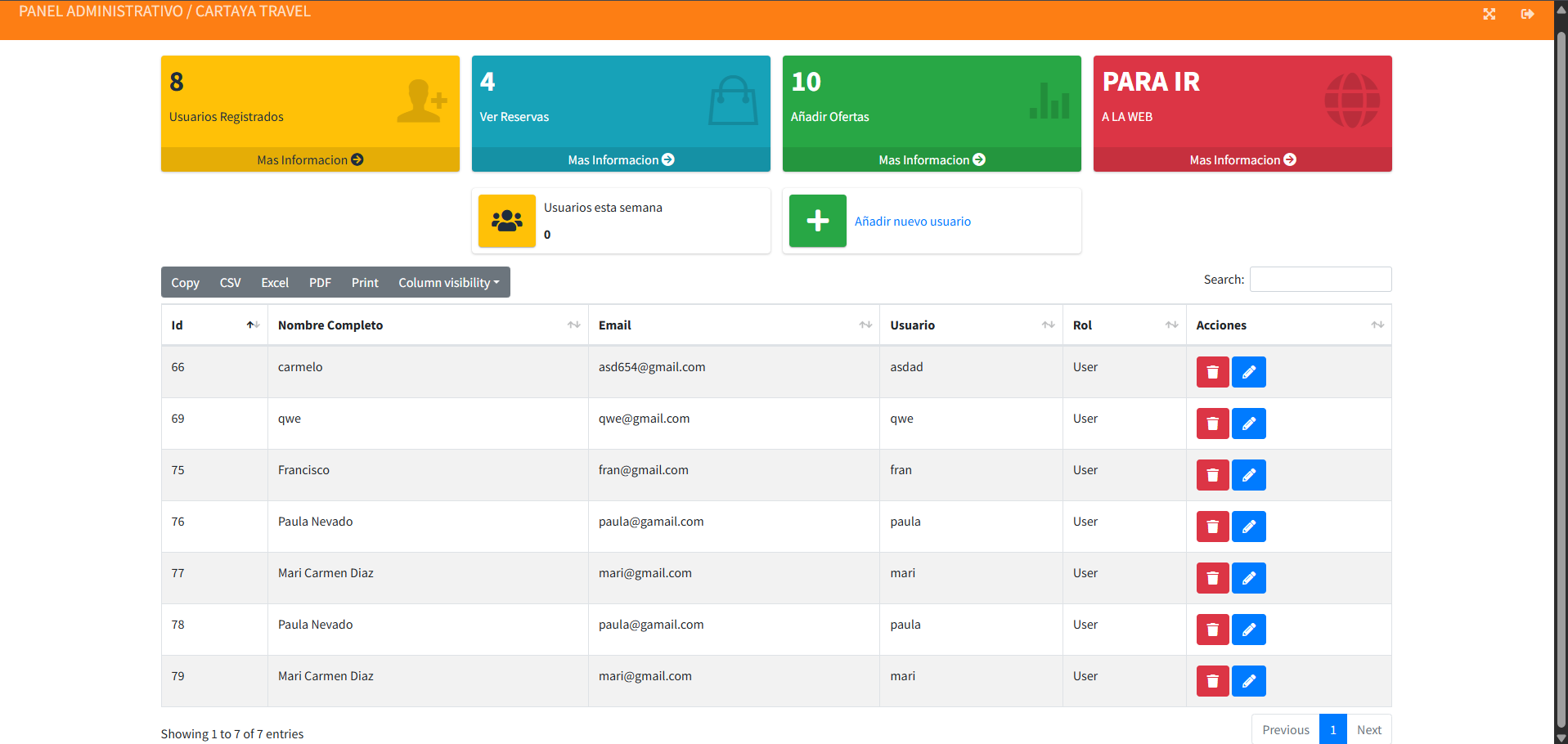Sort table by Nombre Completo column
The height and width of the screenshot is (744, 1568).
coord(428,325)
